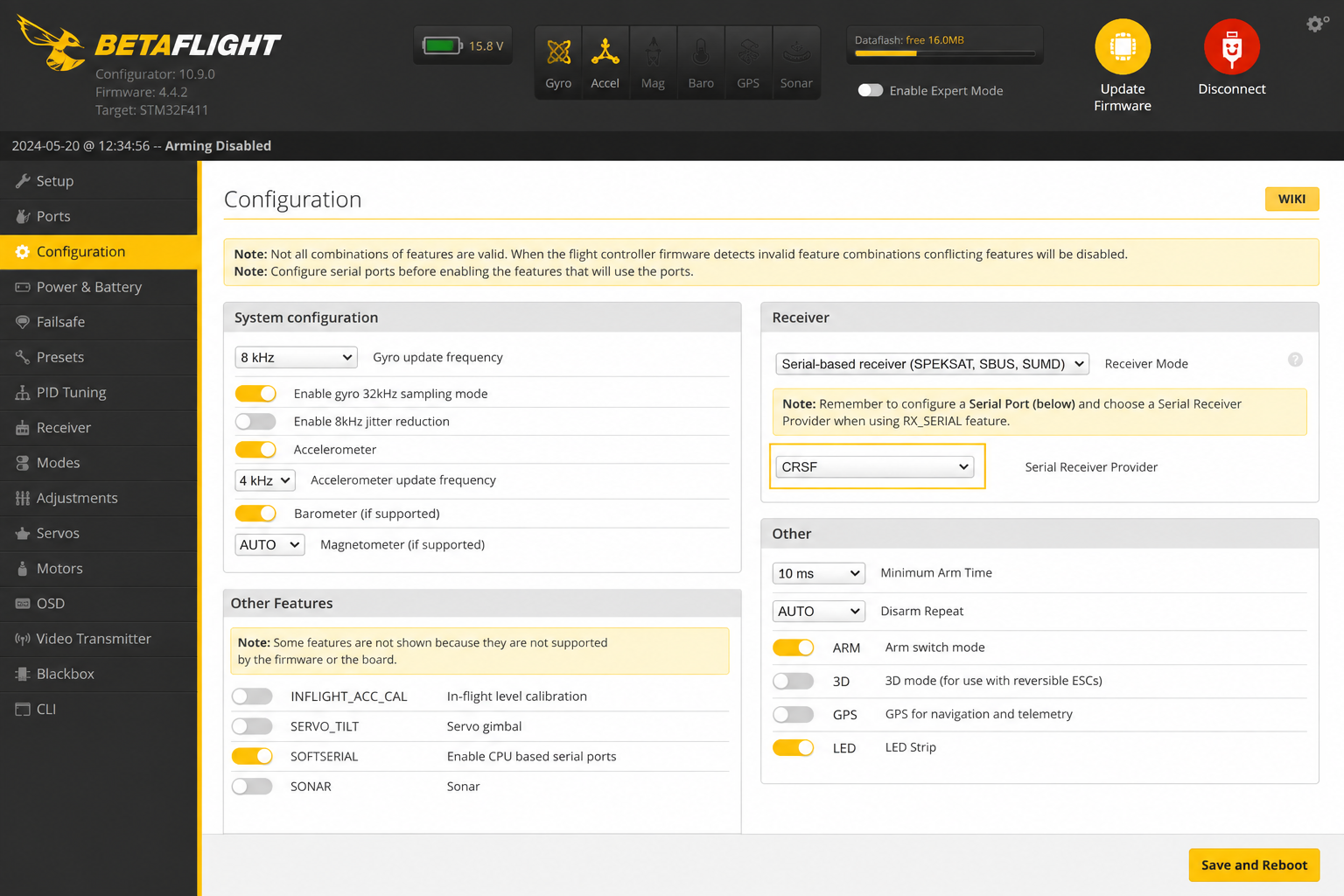Click the Servos icon in sidebar
Viewport: 1344px width, 896px height.
(x=23, y=533)
